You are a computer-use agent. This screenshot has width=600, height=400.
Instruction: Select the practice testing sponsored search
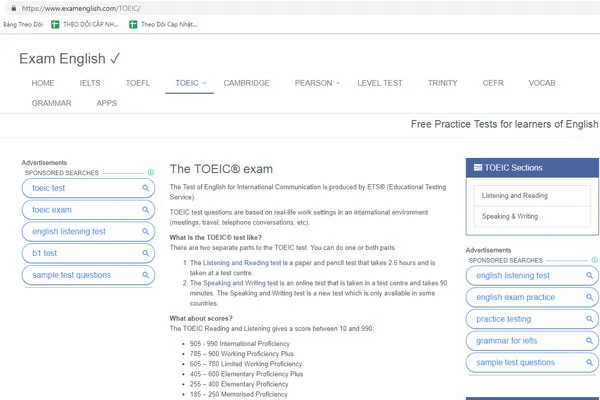[x=532, y=319]
